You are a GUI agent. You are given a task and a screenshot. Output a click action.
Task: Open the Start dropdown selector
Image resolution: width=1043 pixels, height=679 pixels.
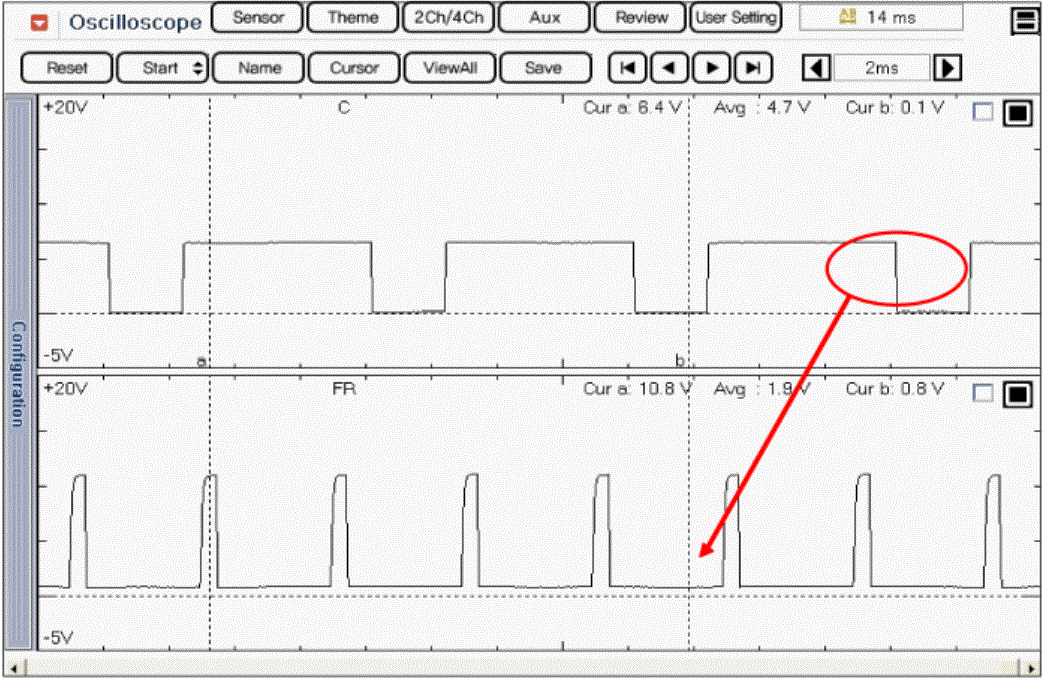[x=162, y=68]
